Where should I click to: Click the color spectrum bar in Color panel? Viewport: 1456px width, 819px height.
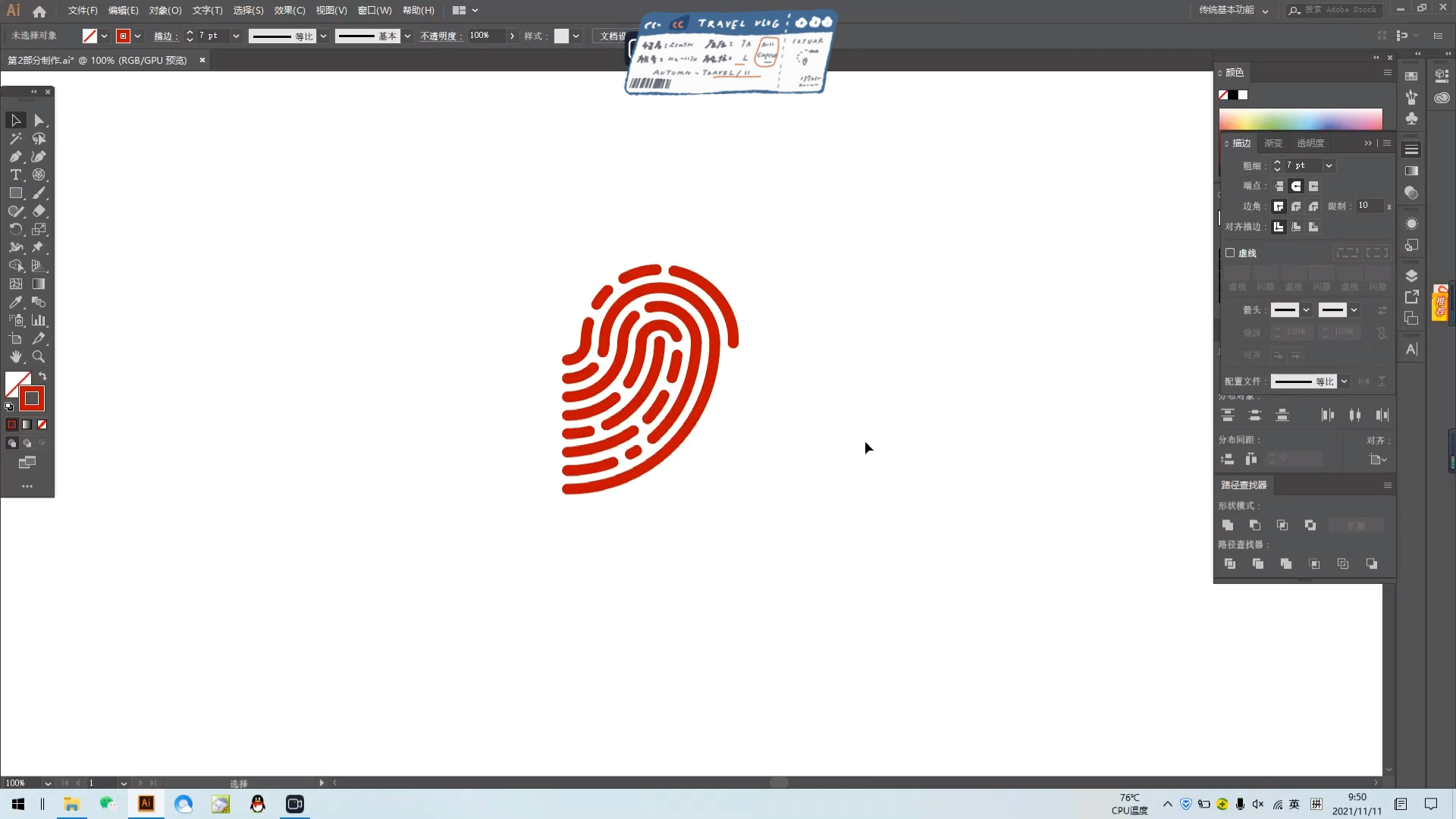tap(1300, 119)
